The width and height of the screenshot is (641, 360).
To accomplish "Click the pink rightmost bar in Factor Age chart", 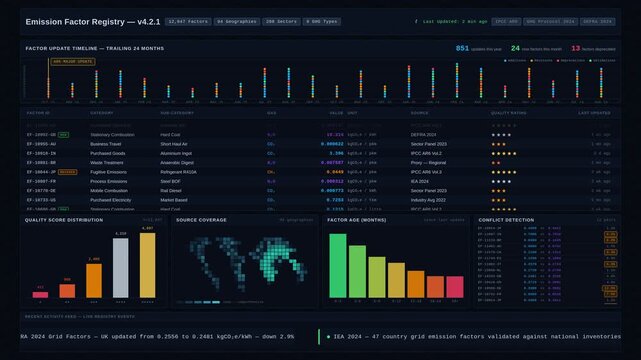I will (x=455, y=287).
